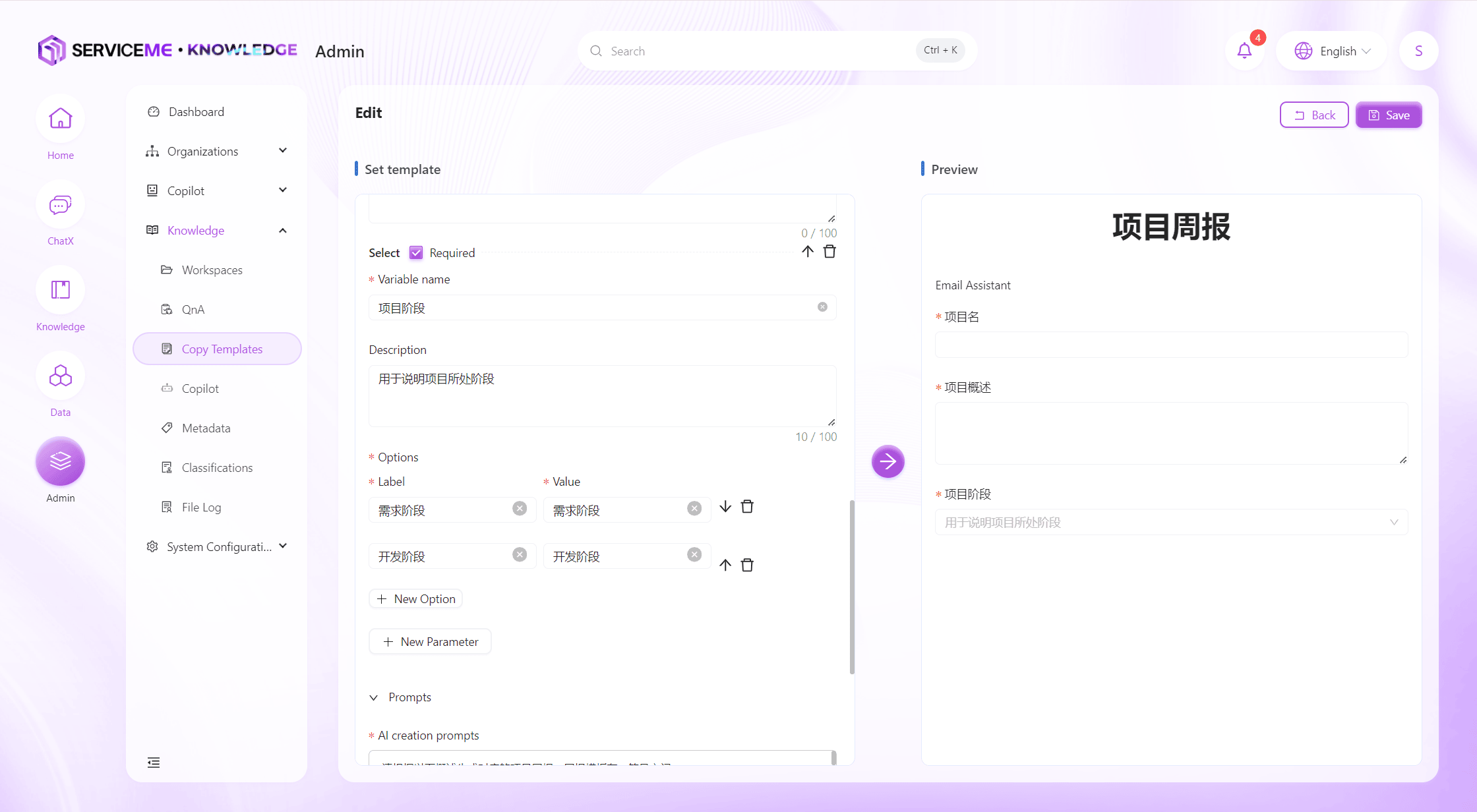Collapse the sidebar menu icon
Viewport: 1477px width, 812px height.
(x=154, y=763)
